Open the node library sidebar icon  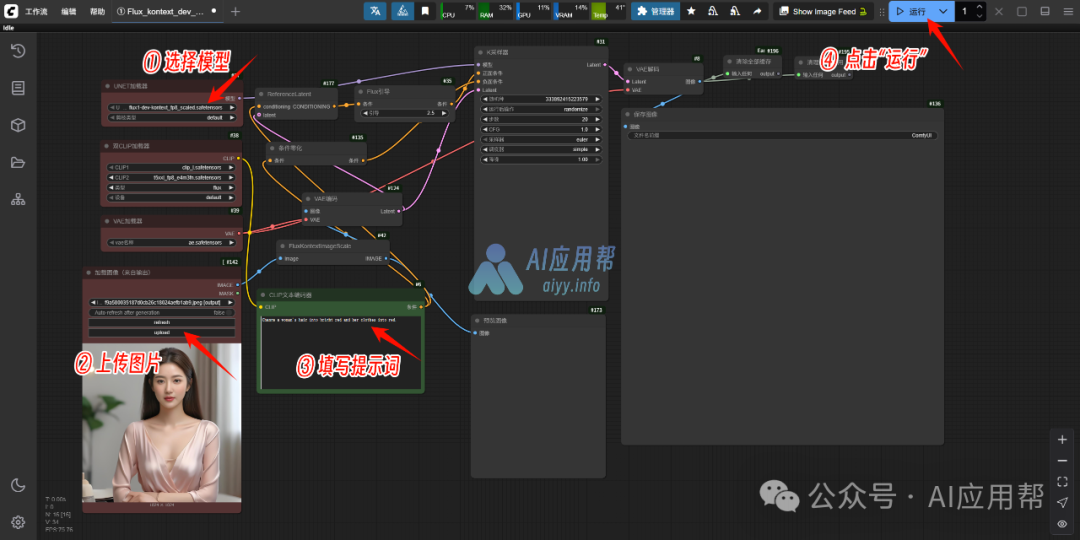pyautogui.click(x=18, y=88)
